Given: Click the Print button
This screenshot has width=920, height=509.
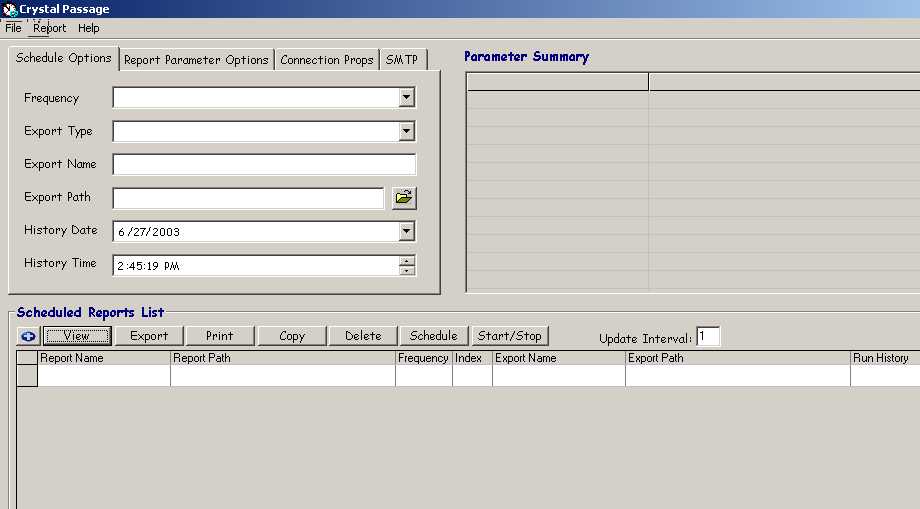Looking at the screenshot, I should tap(220, 336).
